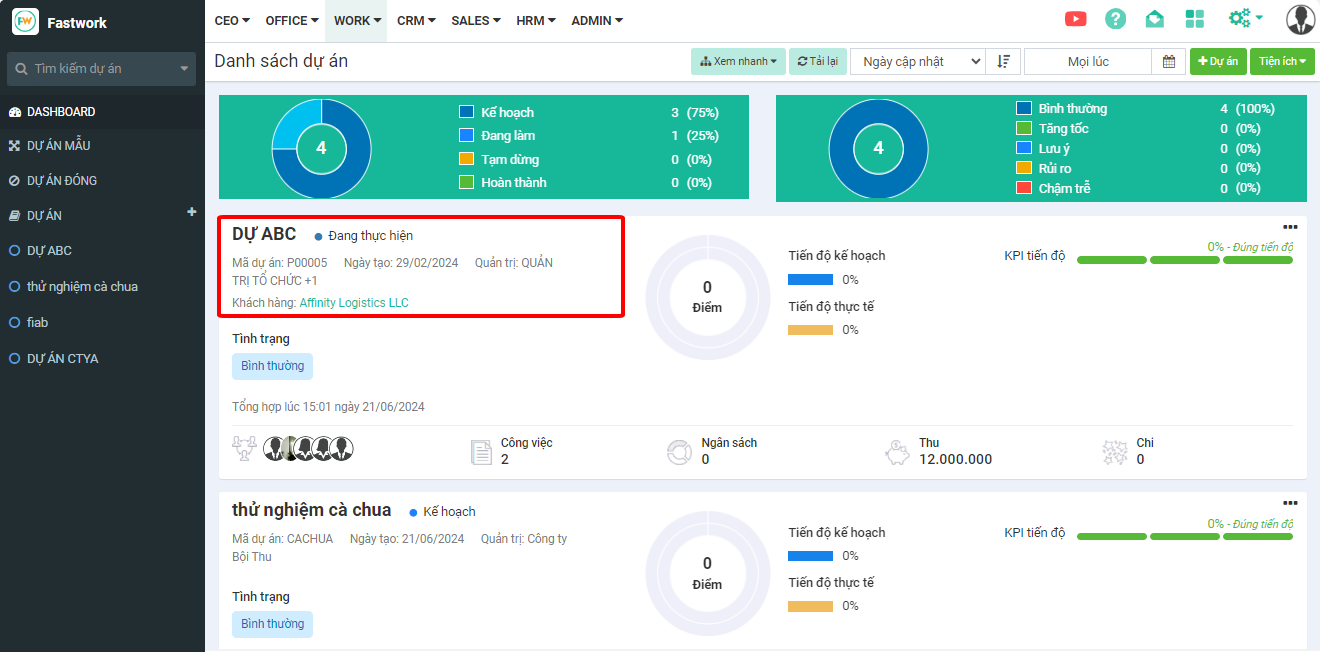Open the CRM menu
1320x652 pixels.
[416, 20]
